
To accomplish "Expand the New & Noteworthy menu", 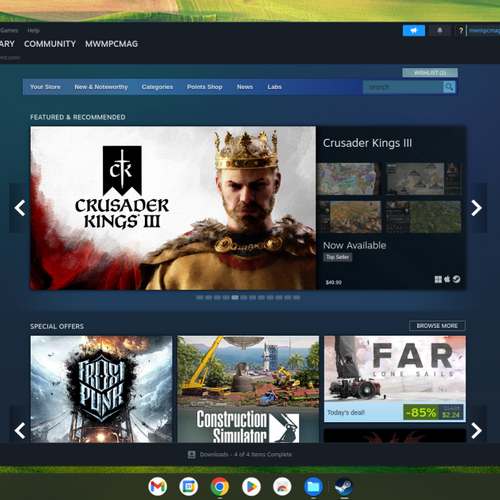I will [101, 87].
